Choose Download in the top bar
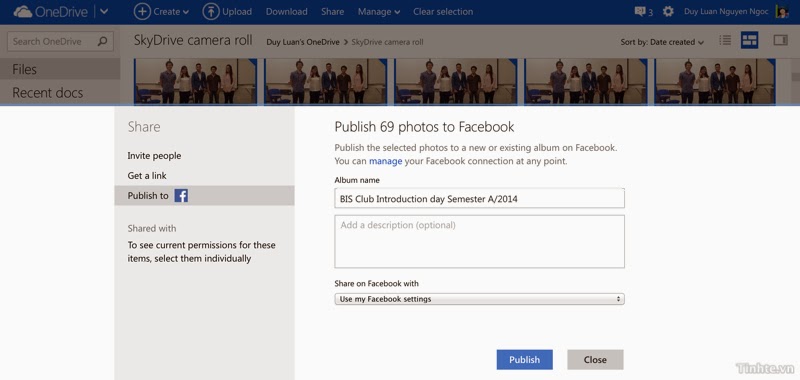 [x=286, y=11]
